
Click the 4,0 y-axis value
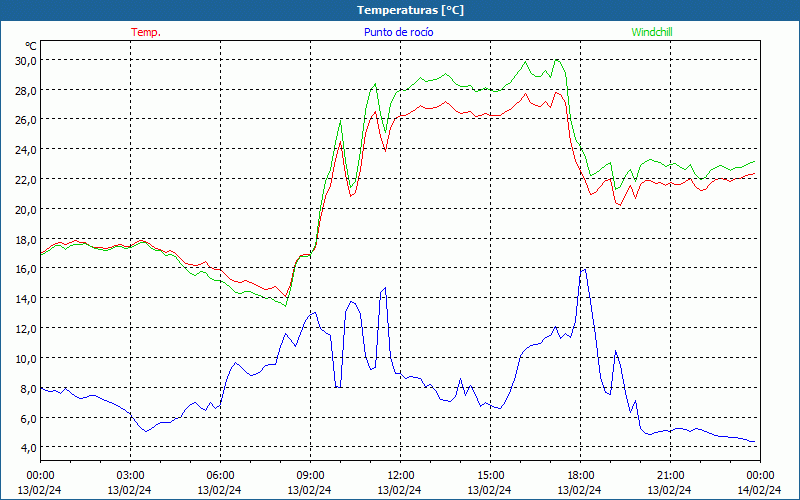(29, 447)
